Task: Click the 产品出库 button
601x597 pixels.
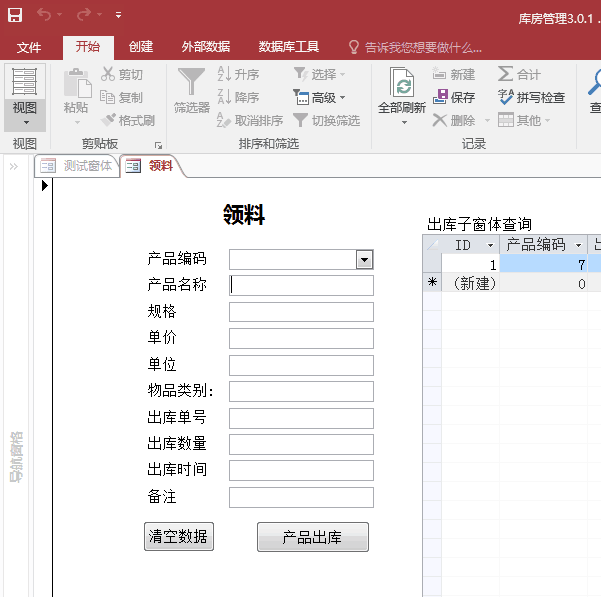Action: coord(313,537)
